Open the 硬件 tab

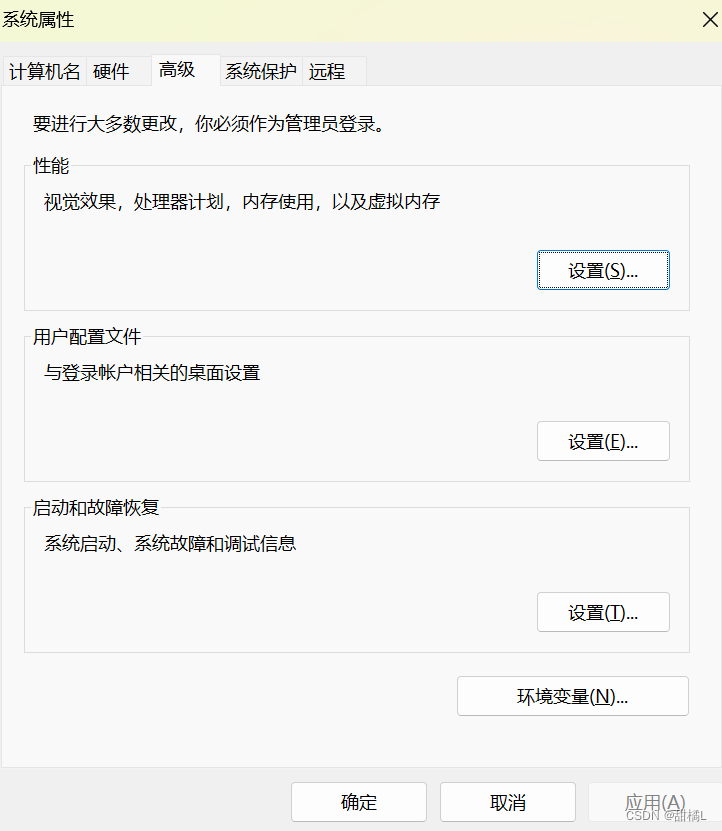[119, 71]
